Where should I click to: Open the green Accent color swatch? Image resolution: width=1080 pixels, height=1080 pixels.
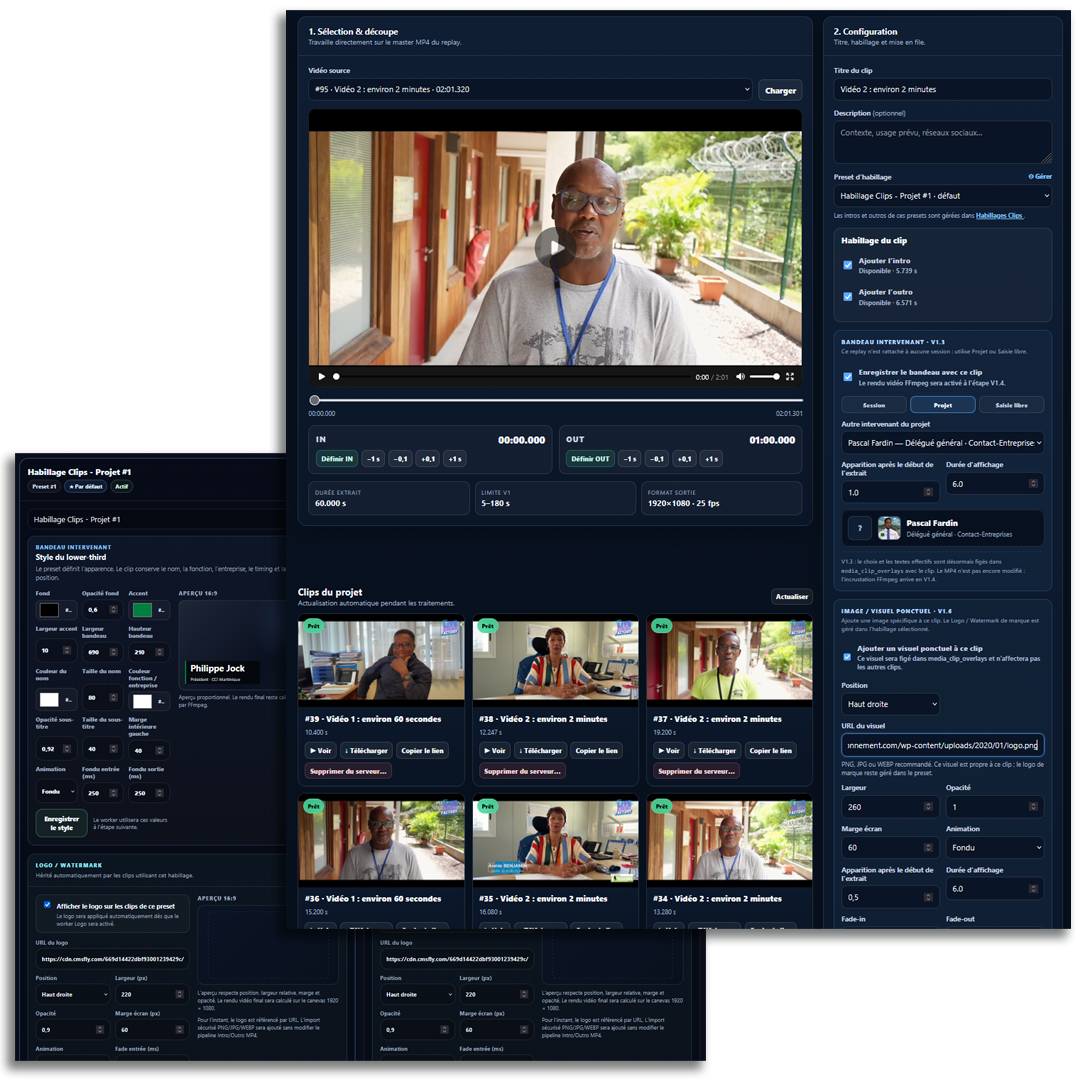click(142, 610)
